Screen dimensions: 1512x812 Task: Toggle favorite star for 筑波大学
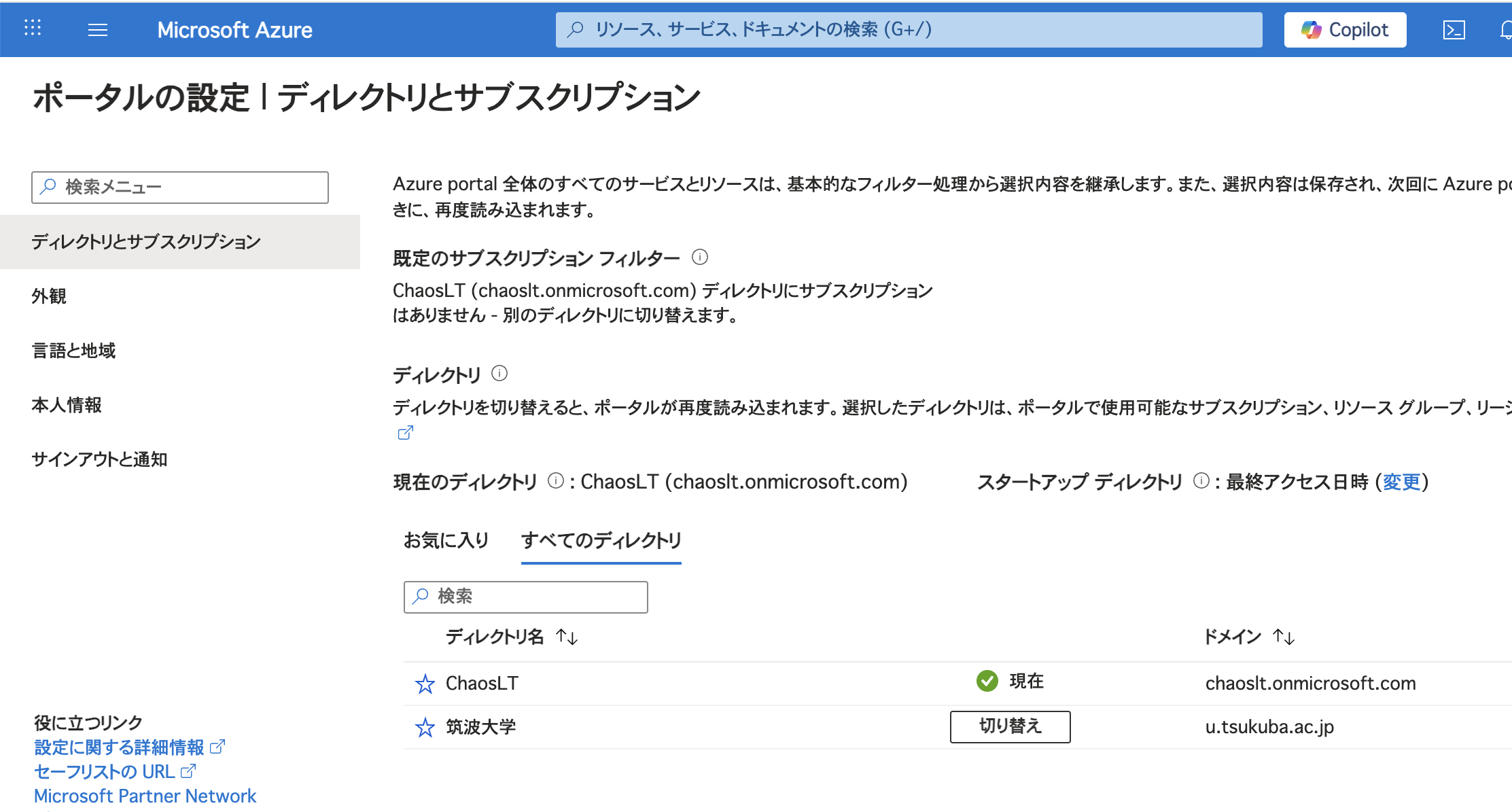(x=425, y=727)
